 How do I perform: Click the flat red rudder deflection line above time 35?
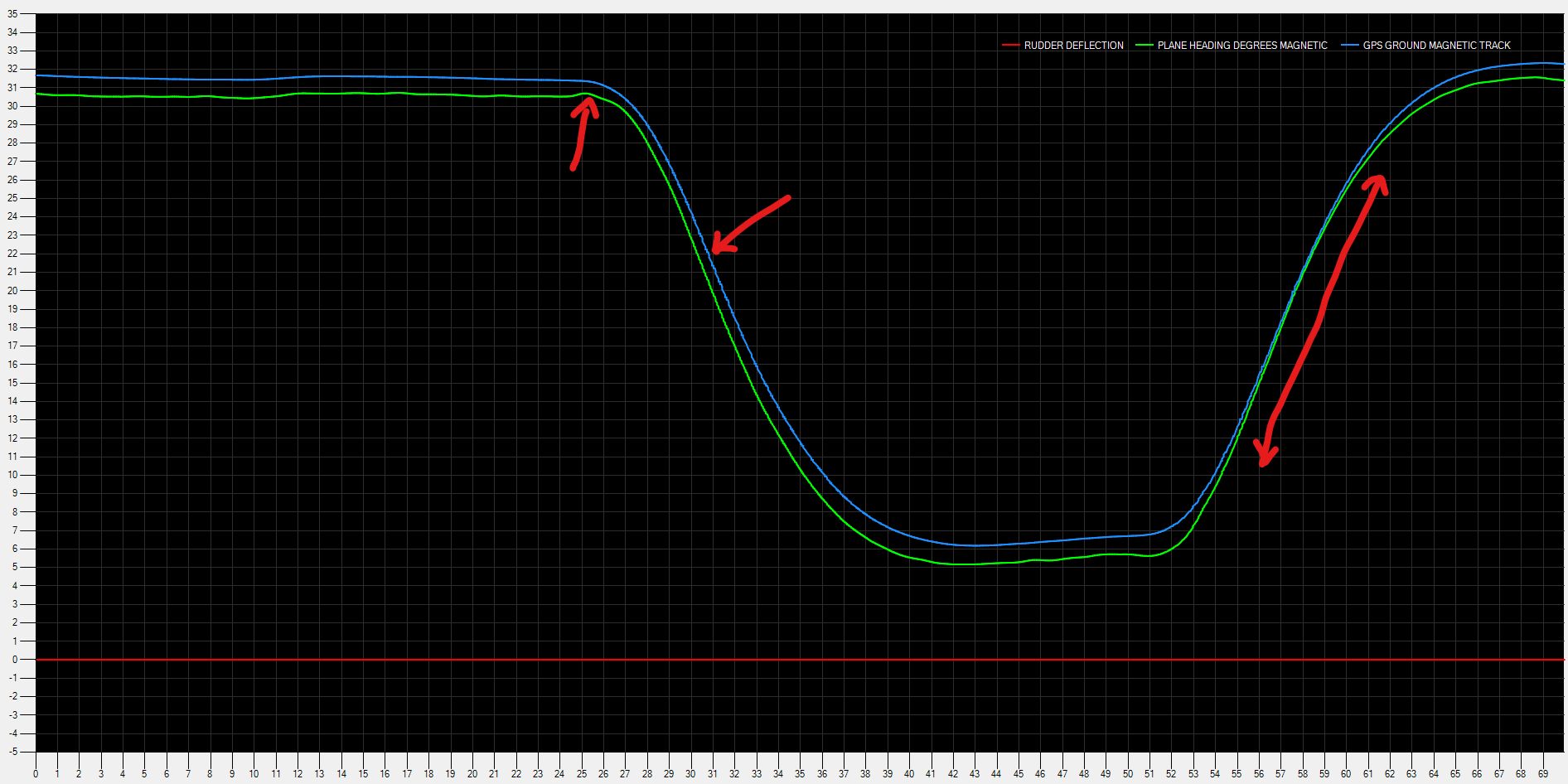click(800, 660)
